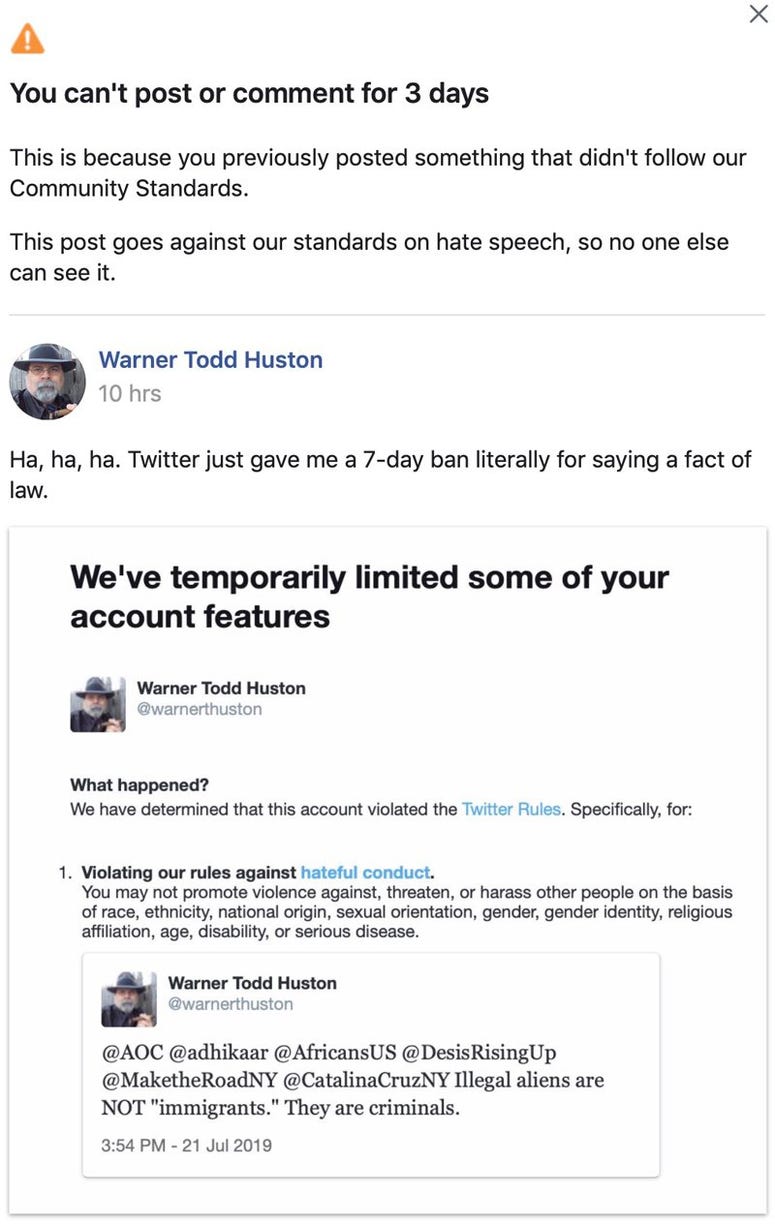Click the orange warning triangle icon
This screenshot has height=1226, width=775.
27,40
